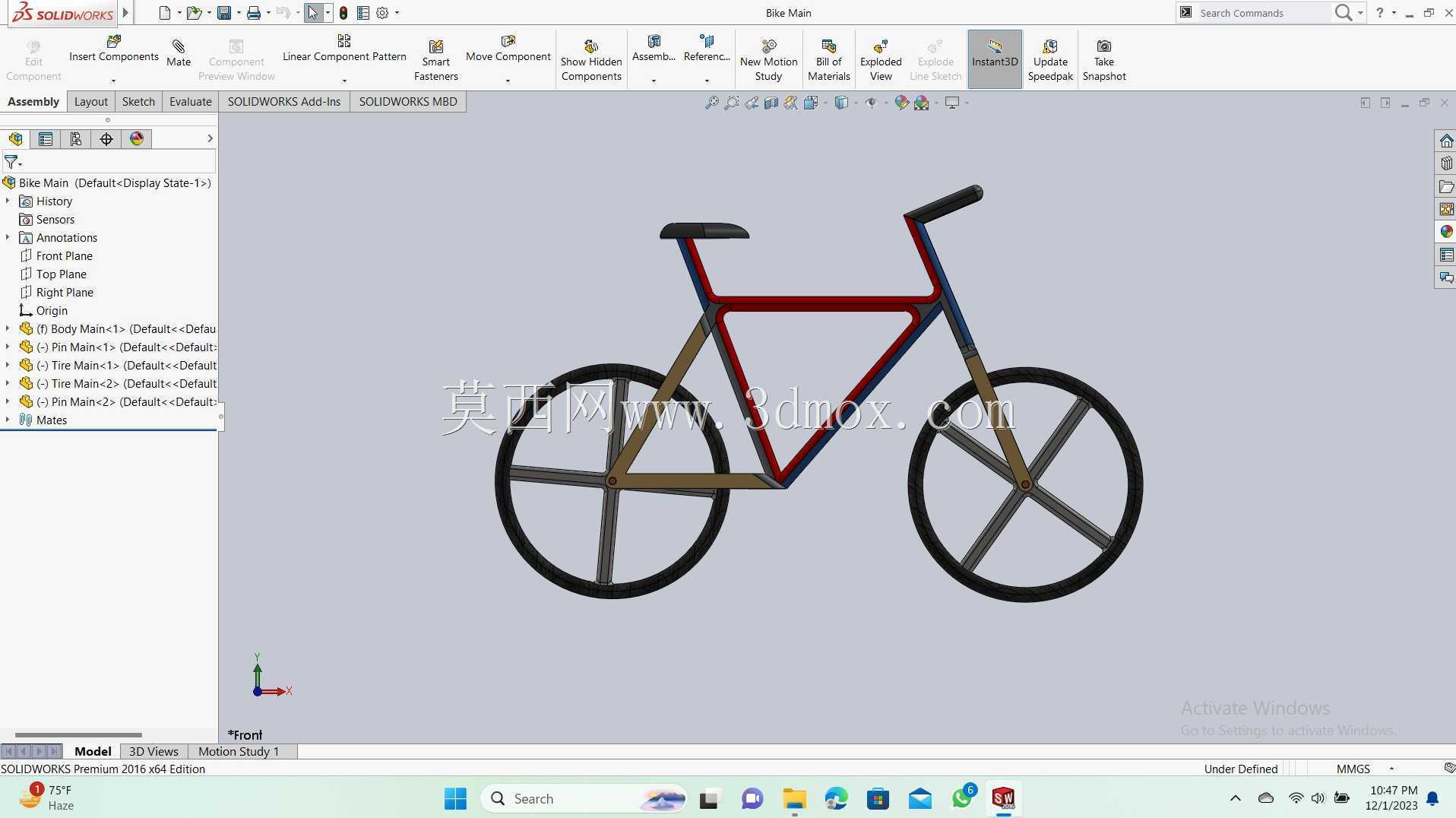Screen dimensions: 1456x818
Task: Click the Zoom to Fit icon
Action: pos(711,103)
